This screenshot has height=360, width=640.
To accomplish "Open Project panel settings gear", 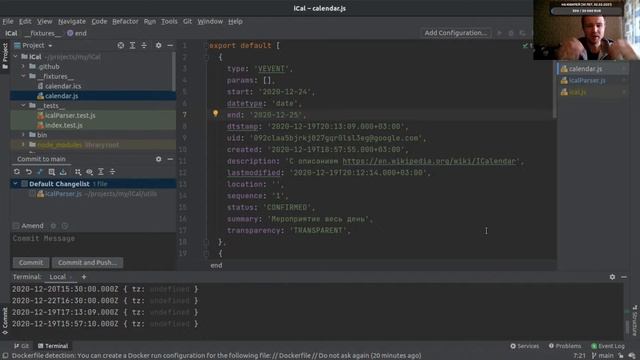I will pyautogui.click(x=158, y=45).
